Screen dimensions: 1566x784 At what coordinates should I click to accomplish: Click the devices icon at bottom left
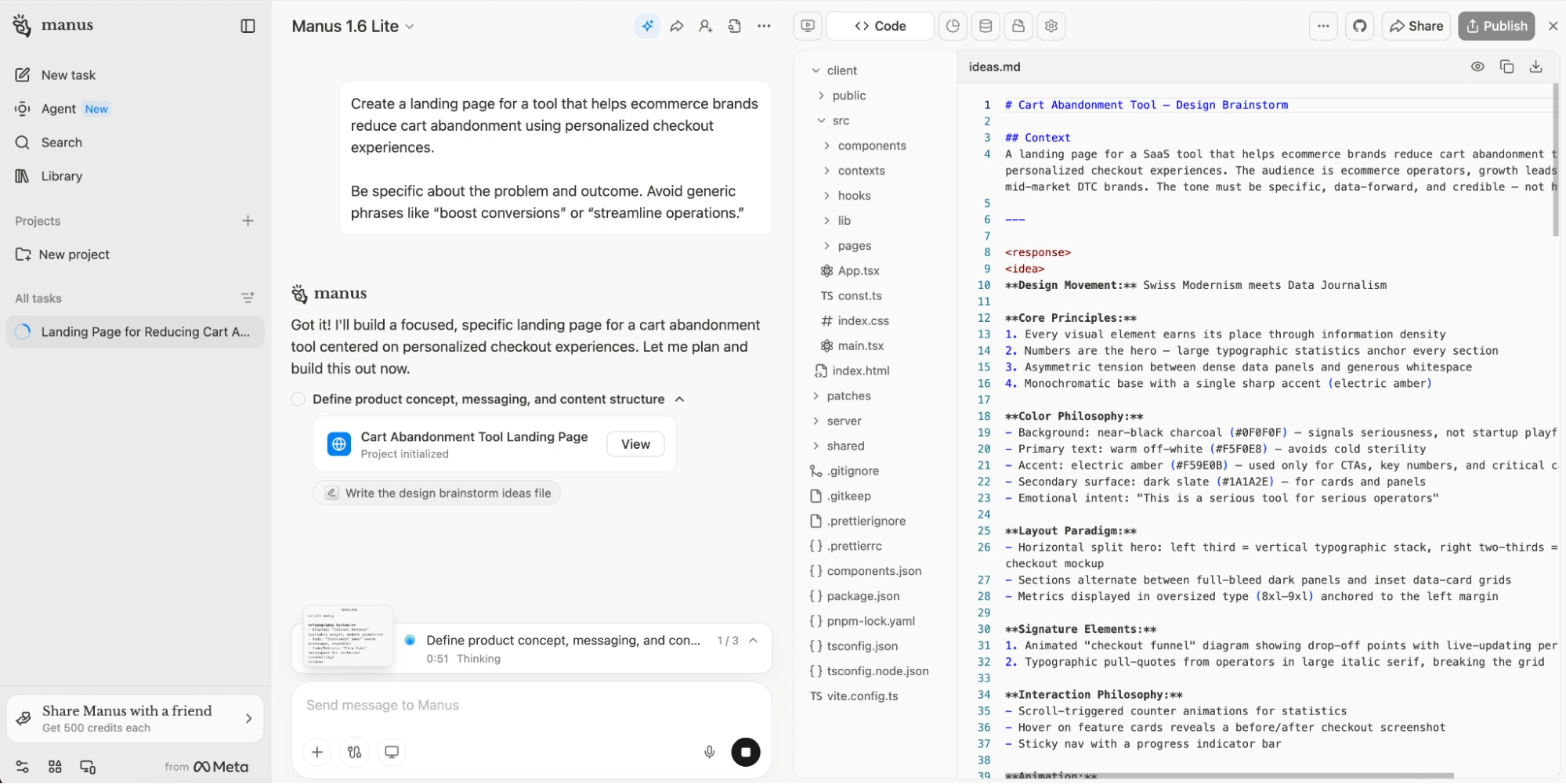tap(88, 767)
